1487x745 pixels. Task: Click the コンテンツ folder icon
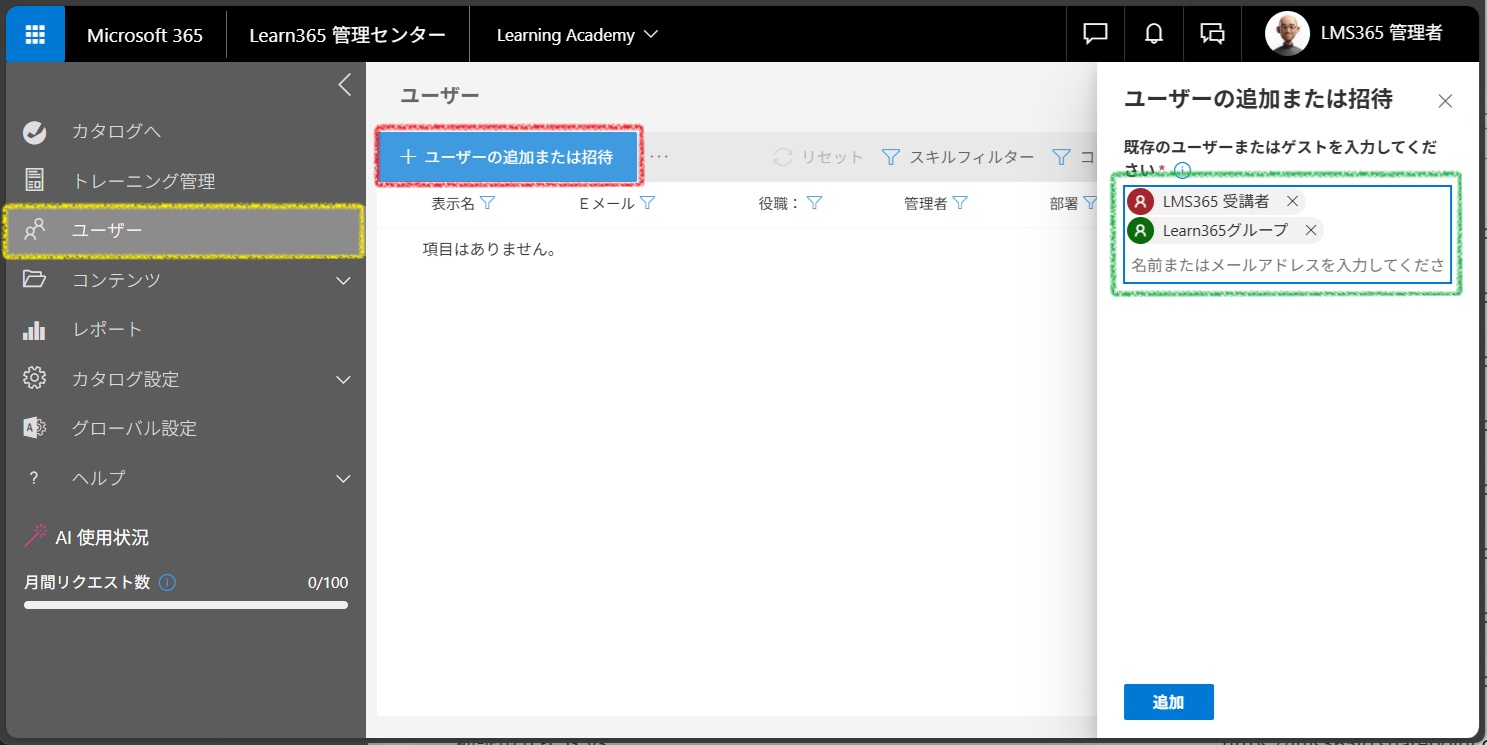[34, 280]
